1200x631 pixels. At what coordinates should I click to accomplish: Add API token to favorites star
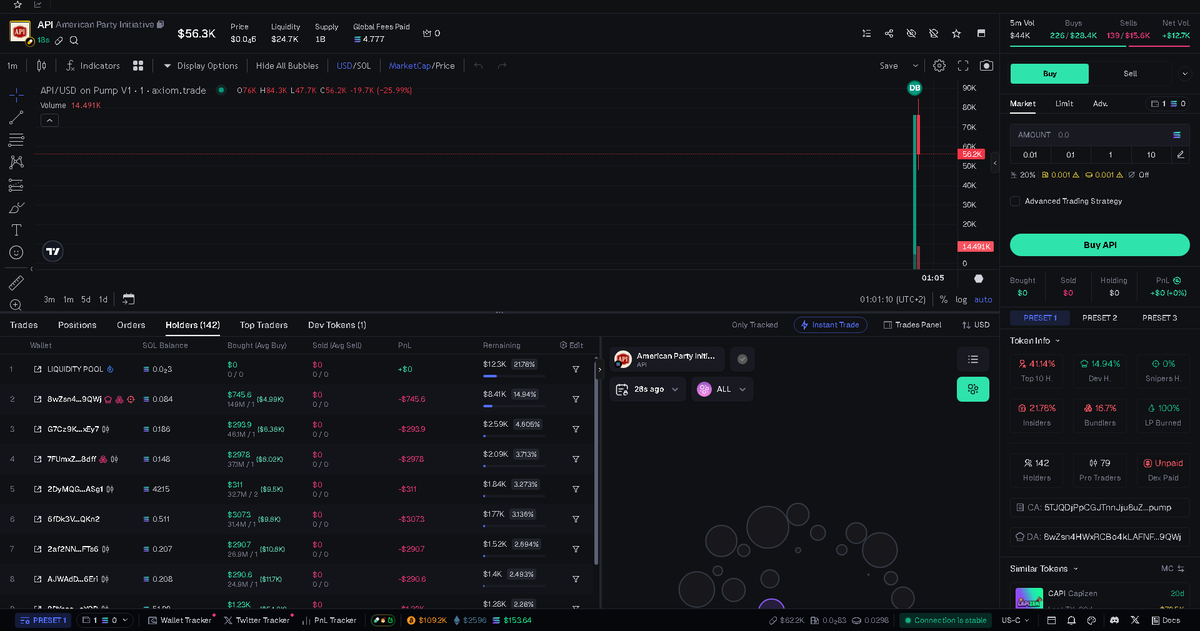pos(956,33)
